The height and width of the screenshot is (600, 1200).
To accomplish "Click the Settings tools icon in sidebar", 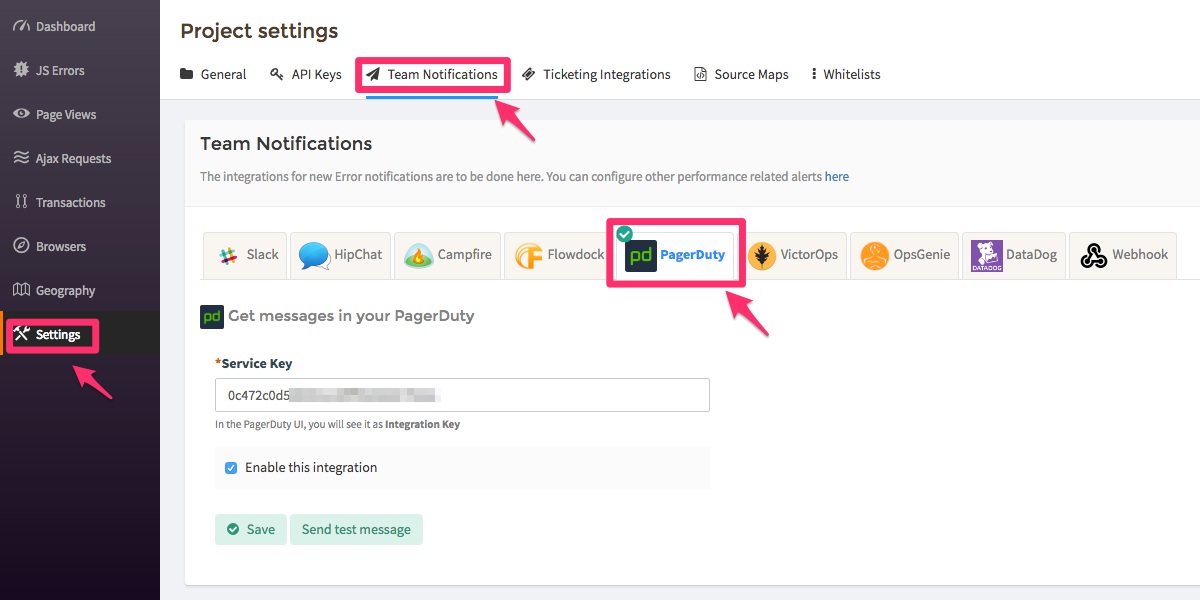I will pos(21,334).
